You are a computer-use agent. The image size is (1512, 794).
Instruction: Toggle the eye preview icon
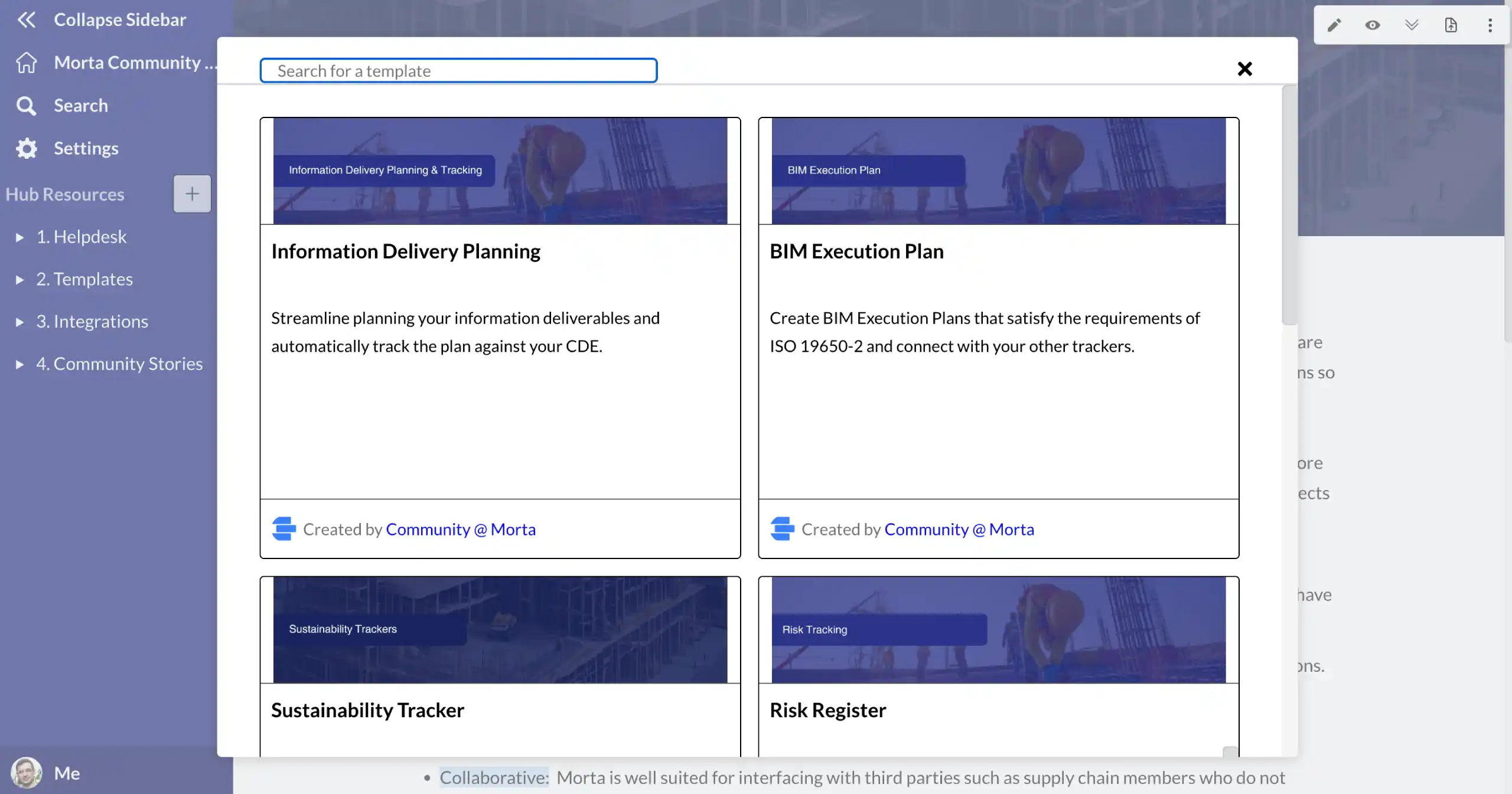tap(1373, 25)
